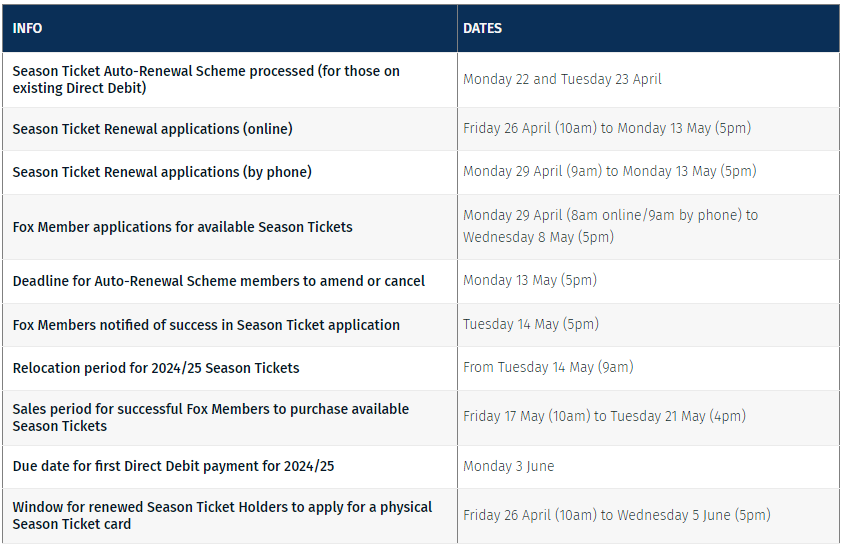The width and height of the screenshot is (848, 551).
Task: Click Friday 26 April to Monday 13 May dates
Action: [607, 128]
